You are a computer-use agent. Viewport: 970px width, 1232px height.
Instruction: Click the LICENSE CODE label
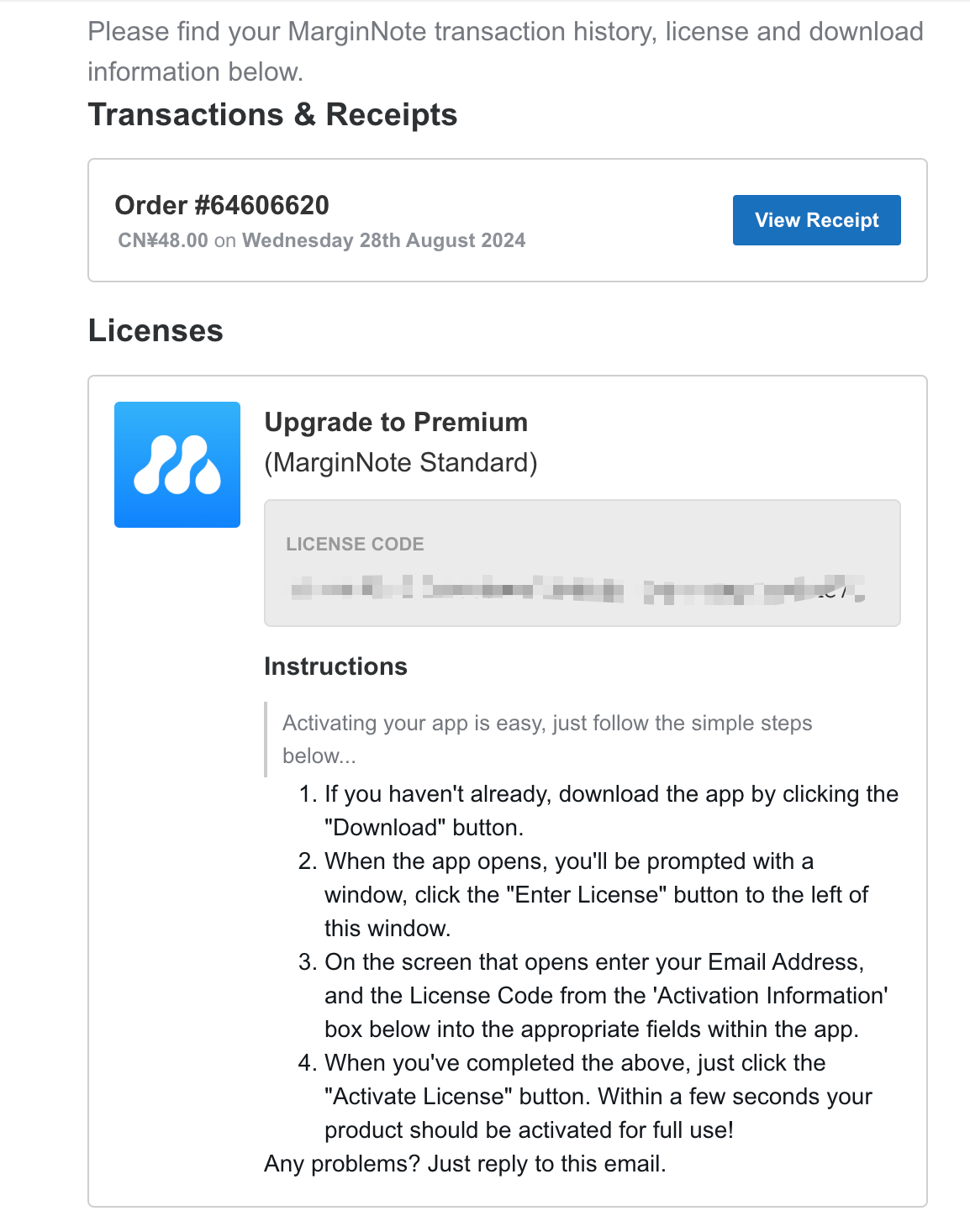coord(355,544)
